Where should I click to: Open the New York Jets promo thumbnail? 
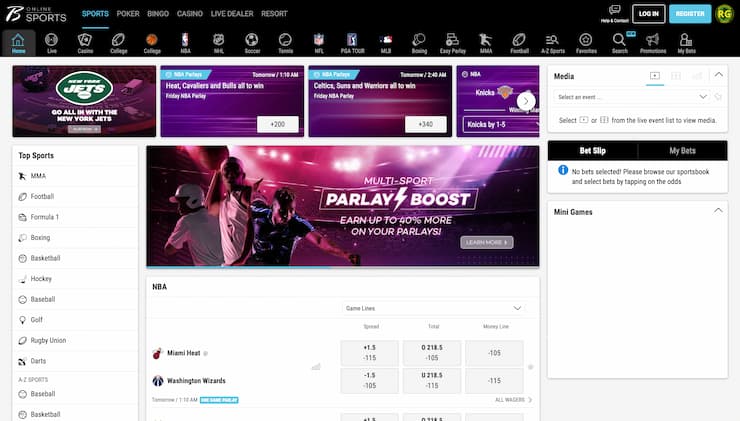(84, 101)
